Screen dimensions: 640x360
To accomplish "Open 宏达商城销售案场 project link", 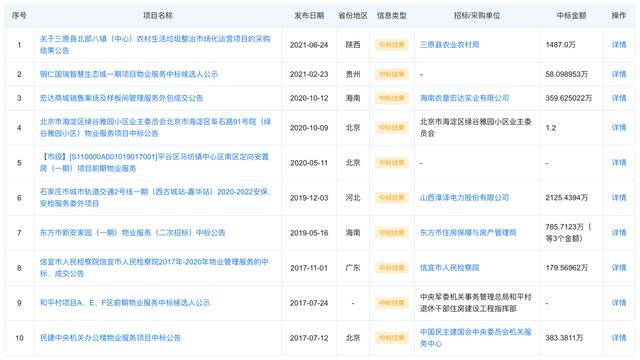I will point(121,98).
